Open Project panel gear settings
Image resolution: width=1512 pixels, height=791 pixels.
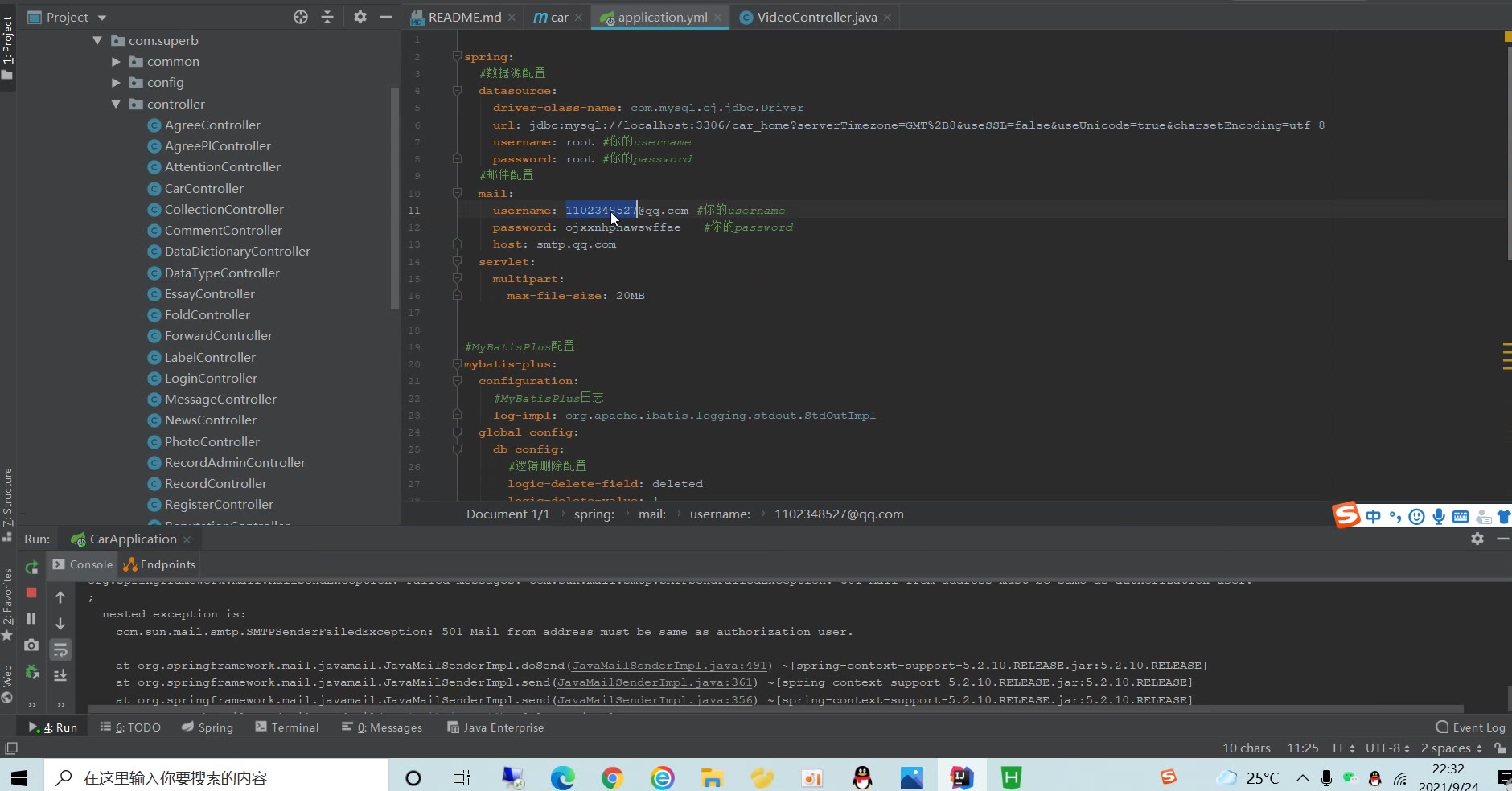point(360,17)
